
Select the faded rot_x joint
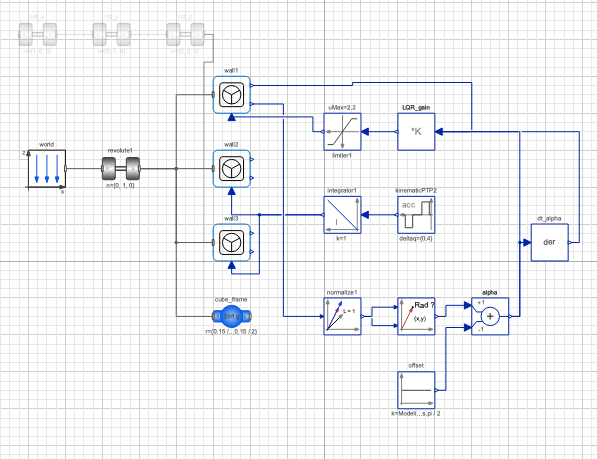(x=38, y=34)
